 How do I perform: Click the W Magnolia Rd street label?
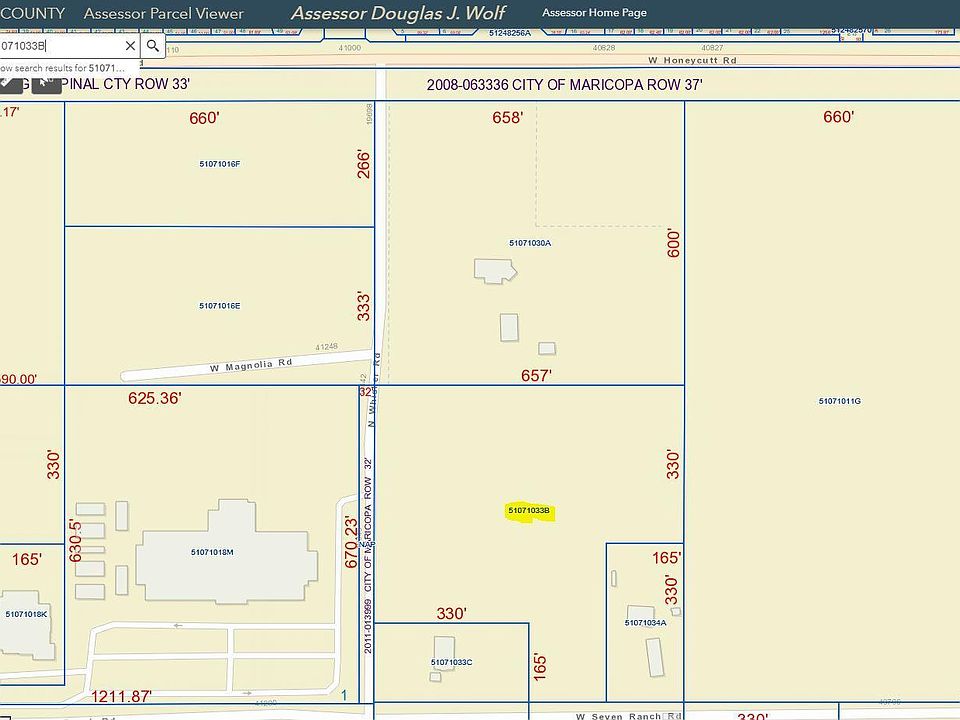[251, 366]
